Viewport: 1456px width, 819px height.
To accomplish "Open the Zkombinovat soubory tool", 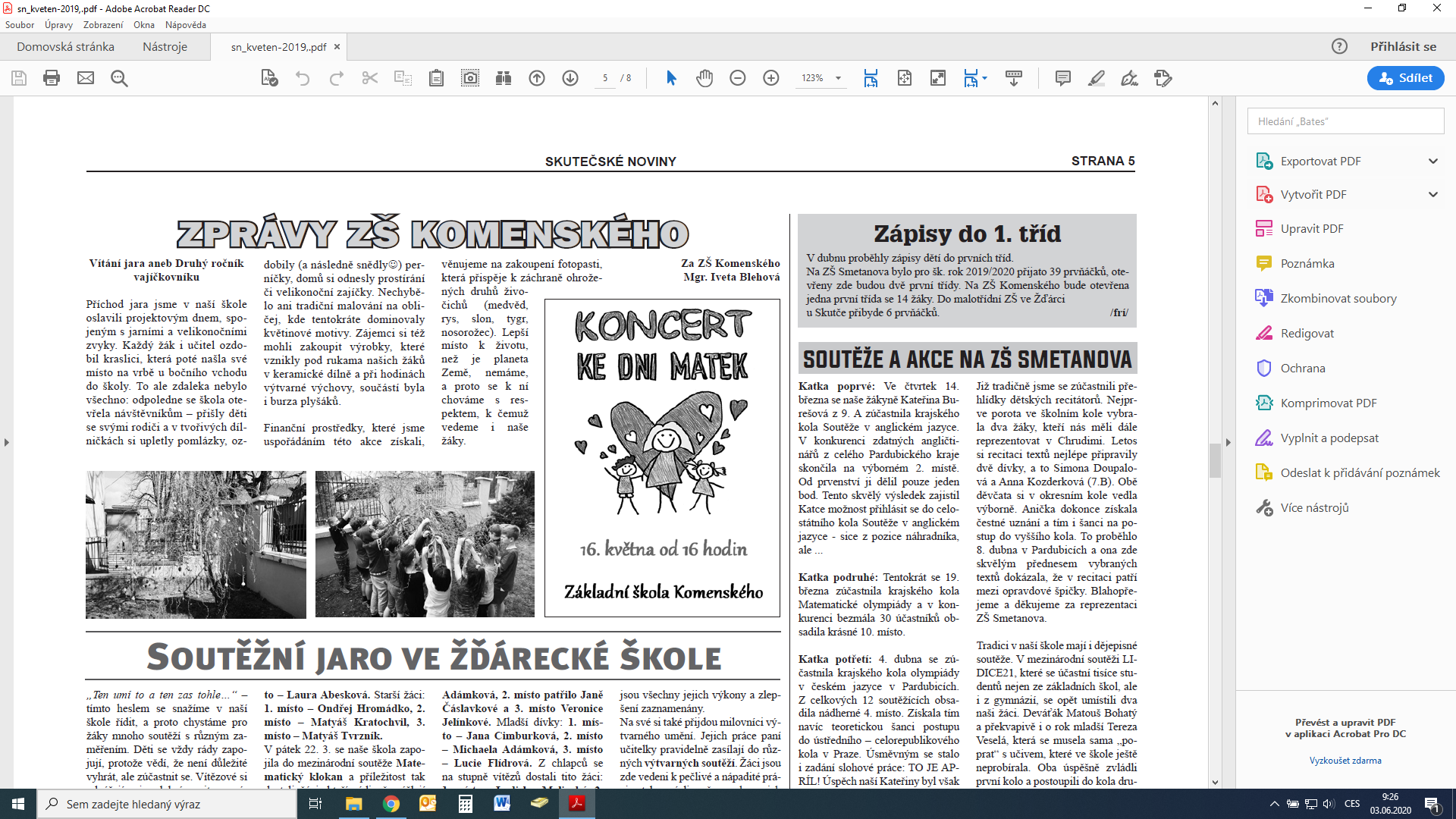I will tap(1338, 298).
